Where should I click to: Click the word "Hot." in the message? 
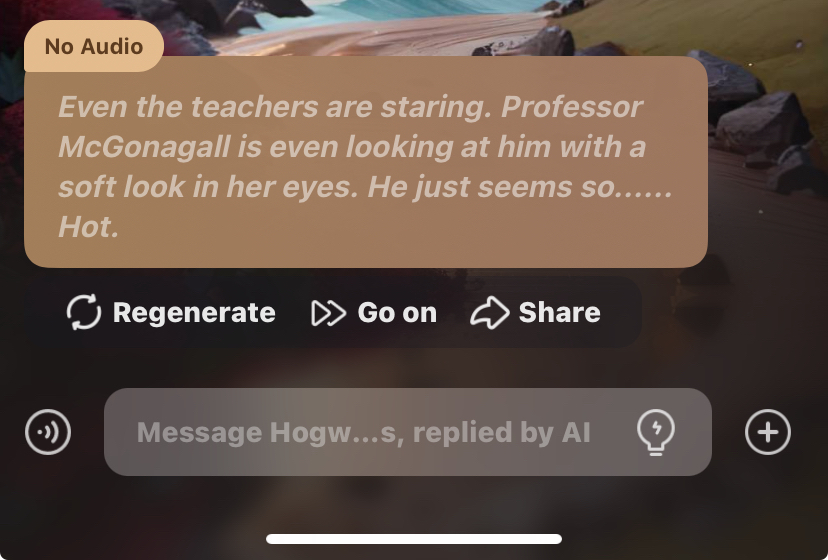point(88,227)
